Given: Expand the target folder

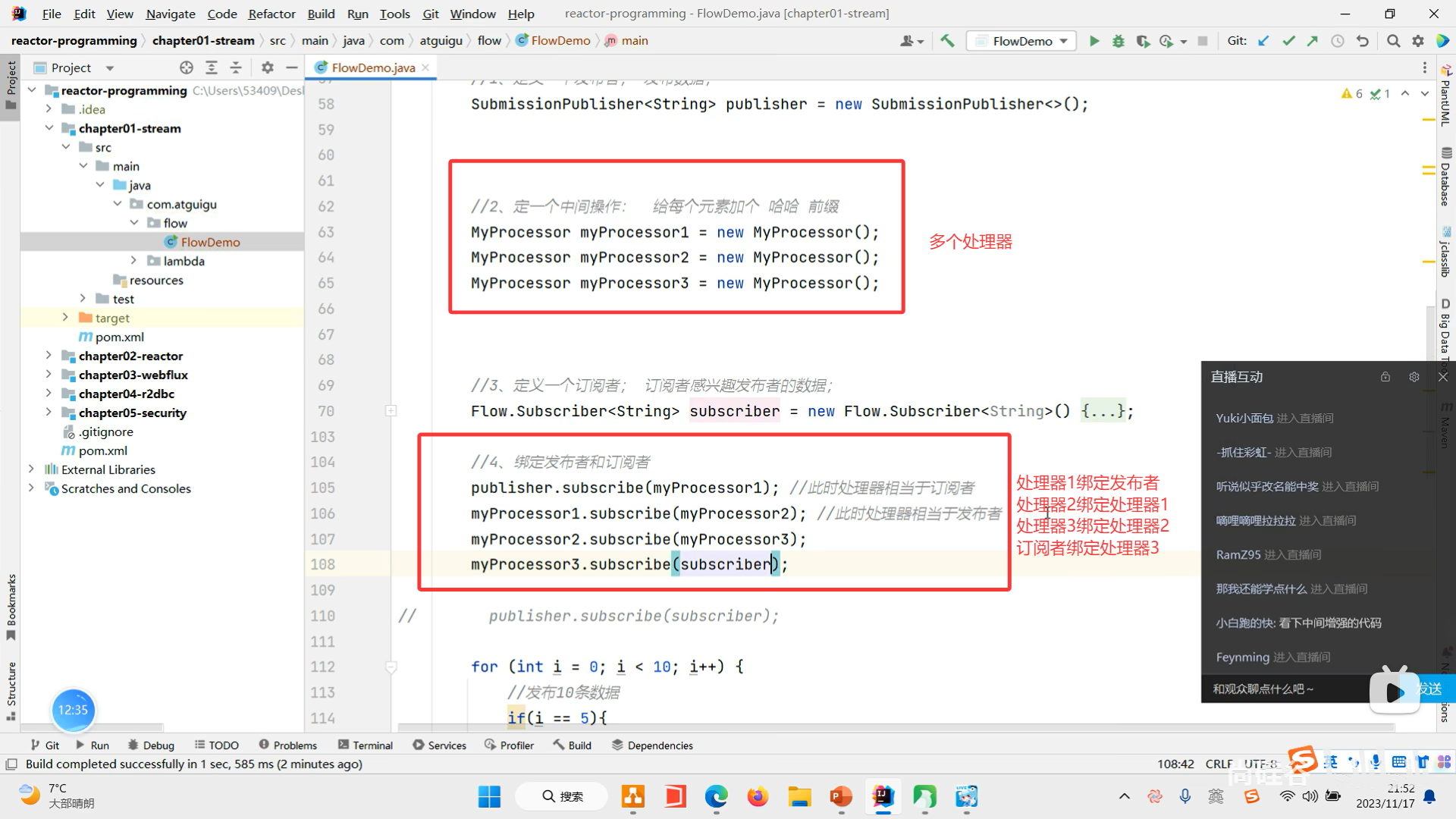Looking at the screenshot, I should 65,318.
